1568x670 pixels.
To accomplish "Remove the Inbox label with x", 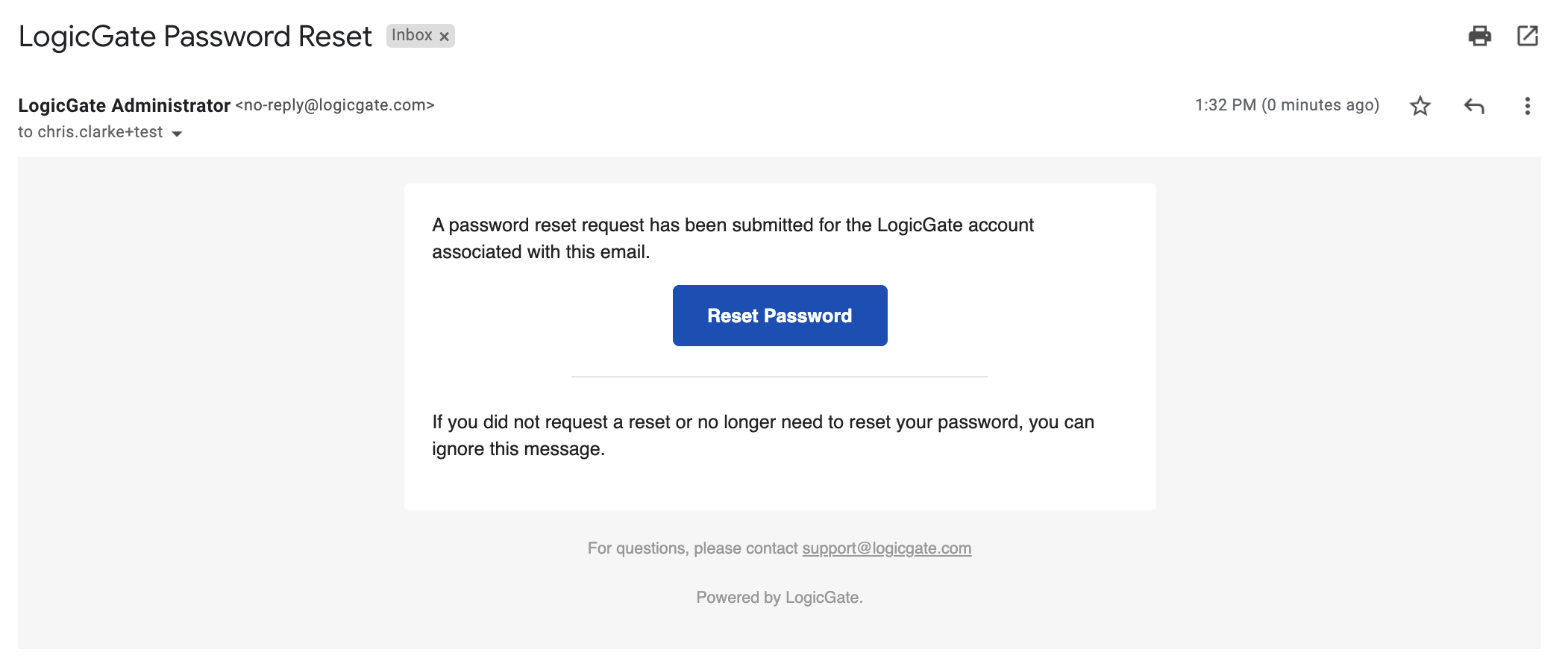I will [x=444, y=36].
